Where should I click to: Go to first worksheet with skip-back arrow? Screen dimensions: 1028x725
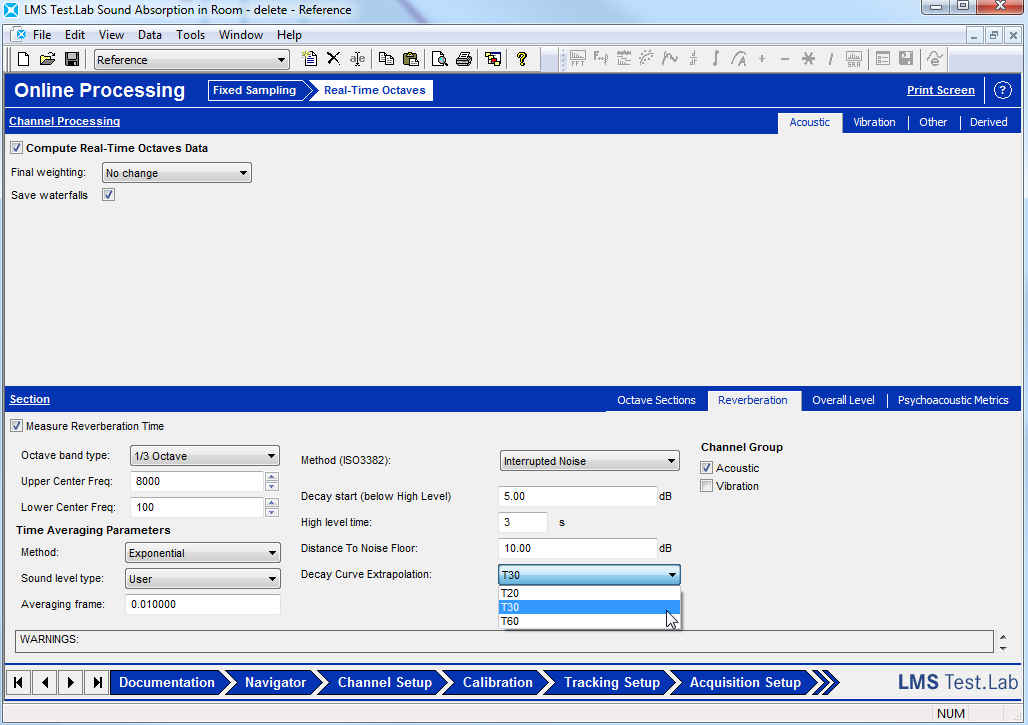(18, 682)
